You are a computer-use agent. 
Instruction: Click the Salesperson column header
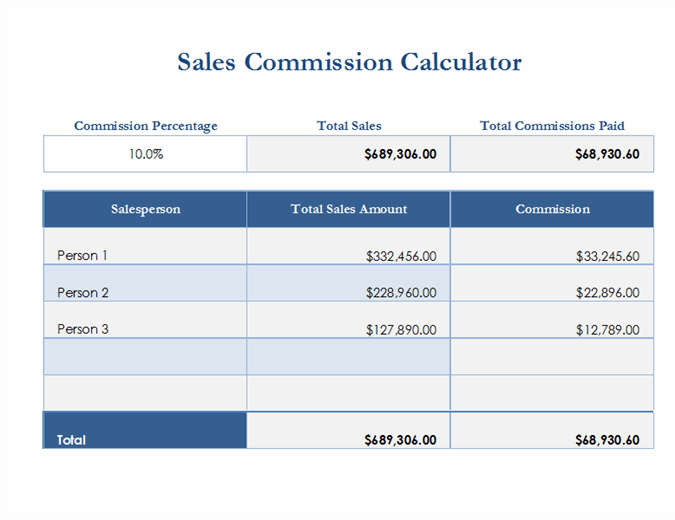pos(145,209)
